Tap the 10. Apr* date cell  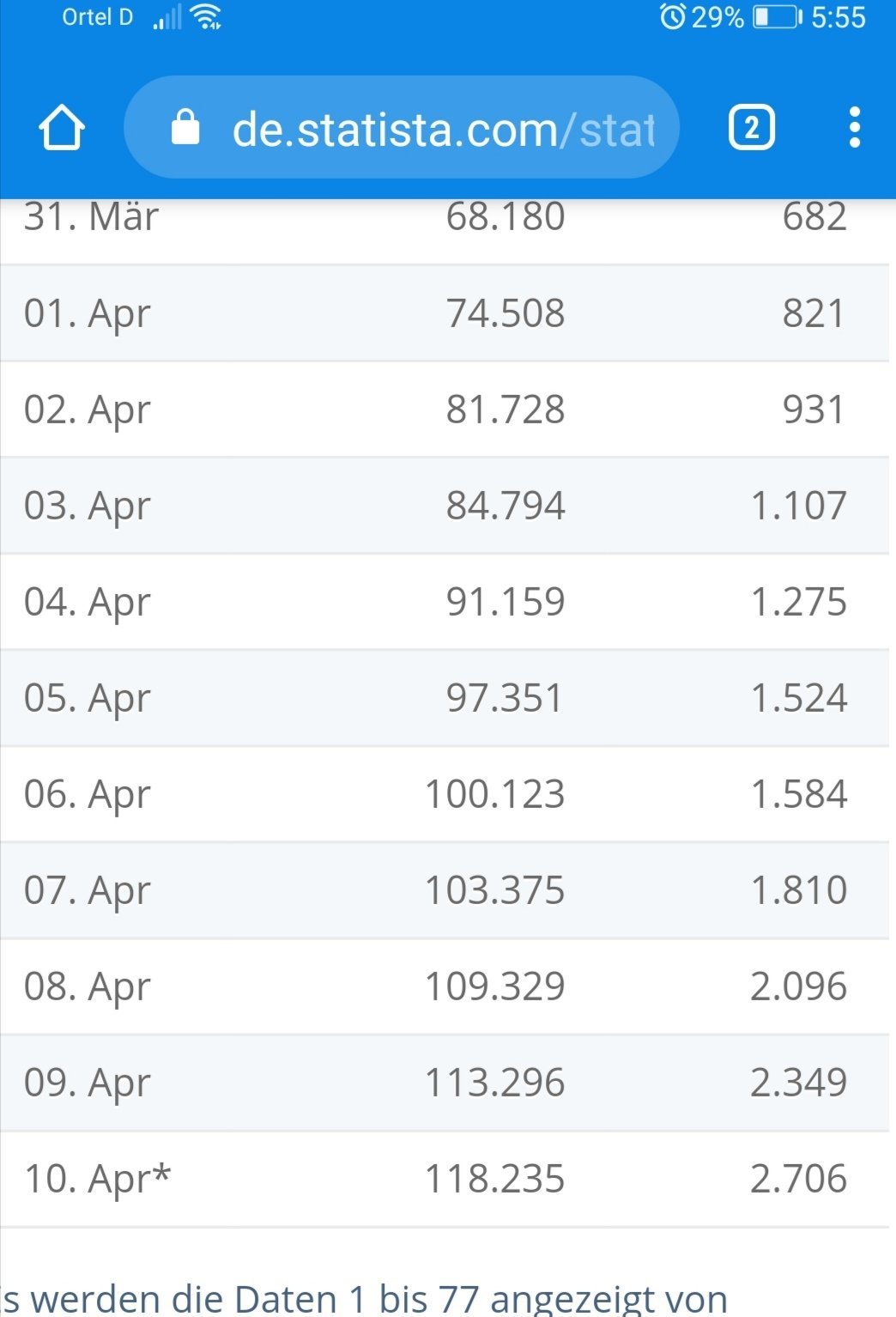(x=97, y=1179)
